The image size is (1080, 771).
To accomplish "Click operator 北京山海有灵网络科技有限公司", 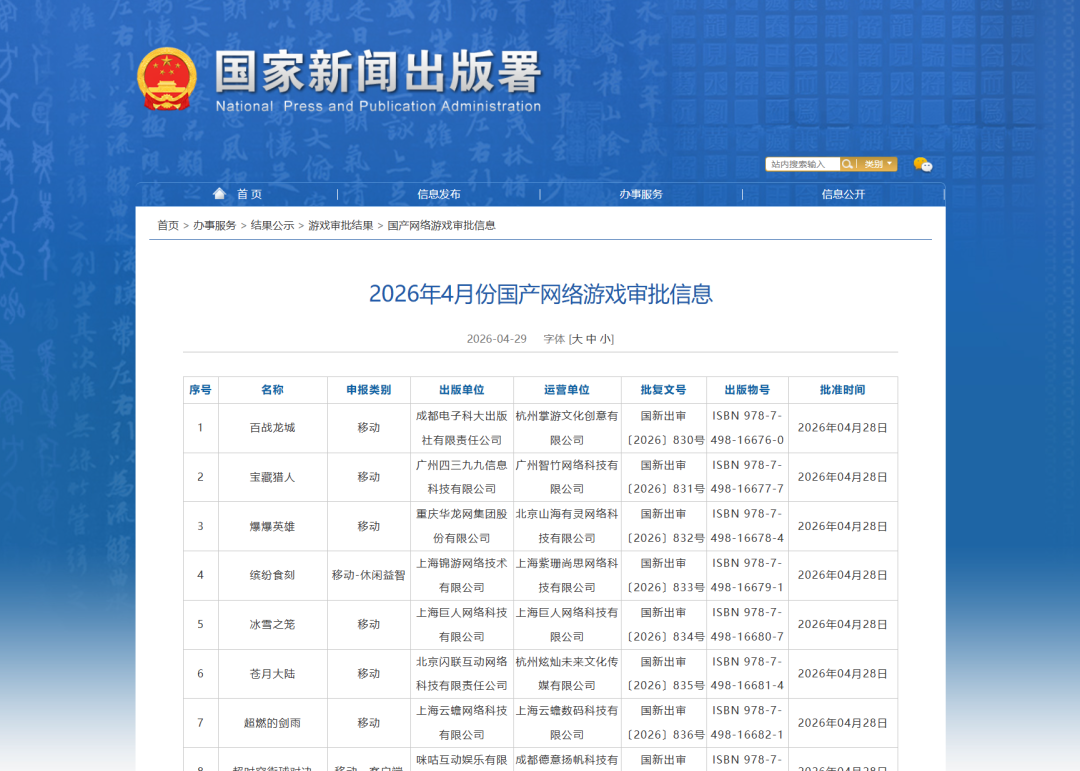I will [567, 526].
